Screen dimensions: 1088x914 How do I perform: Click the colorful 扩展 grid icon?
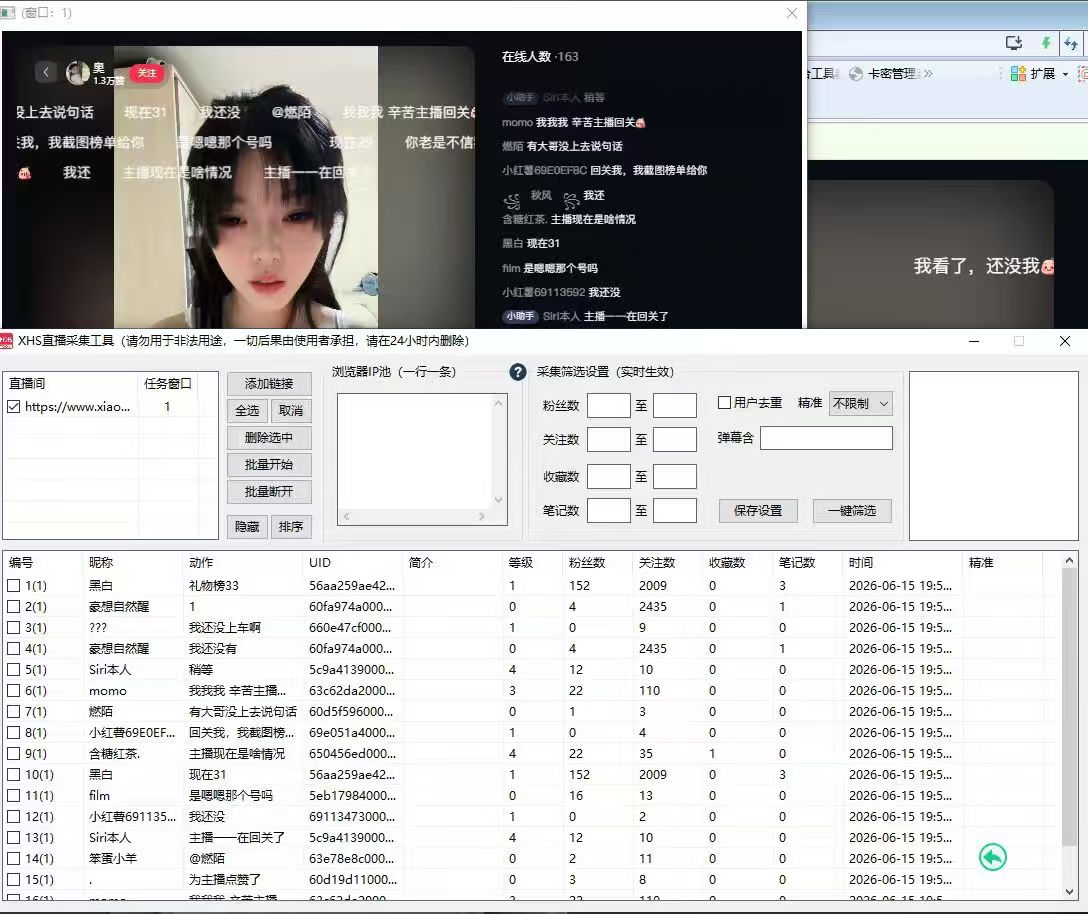coord(1018,74)
